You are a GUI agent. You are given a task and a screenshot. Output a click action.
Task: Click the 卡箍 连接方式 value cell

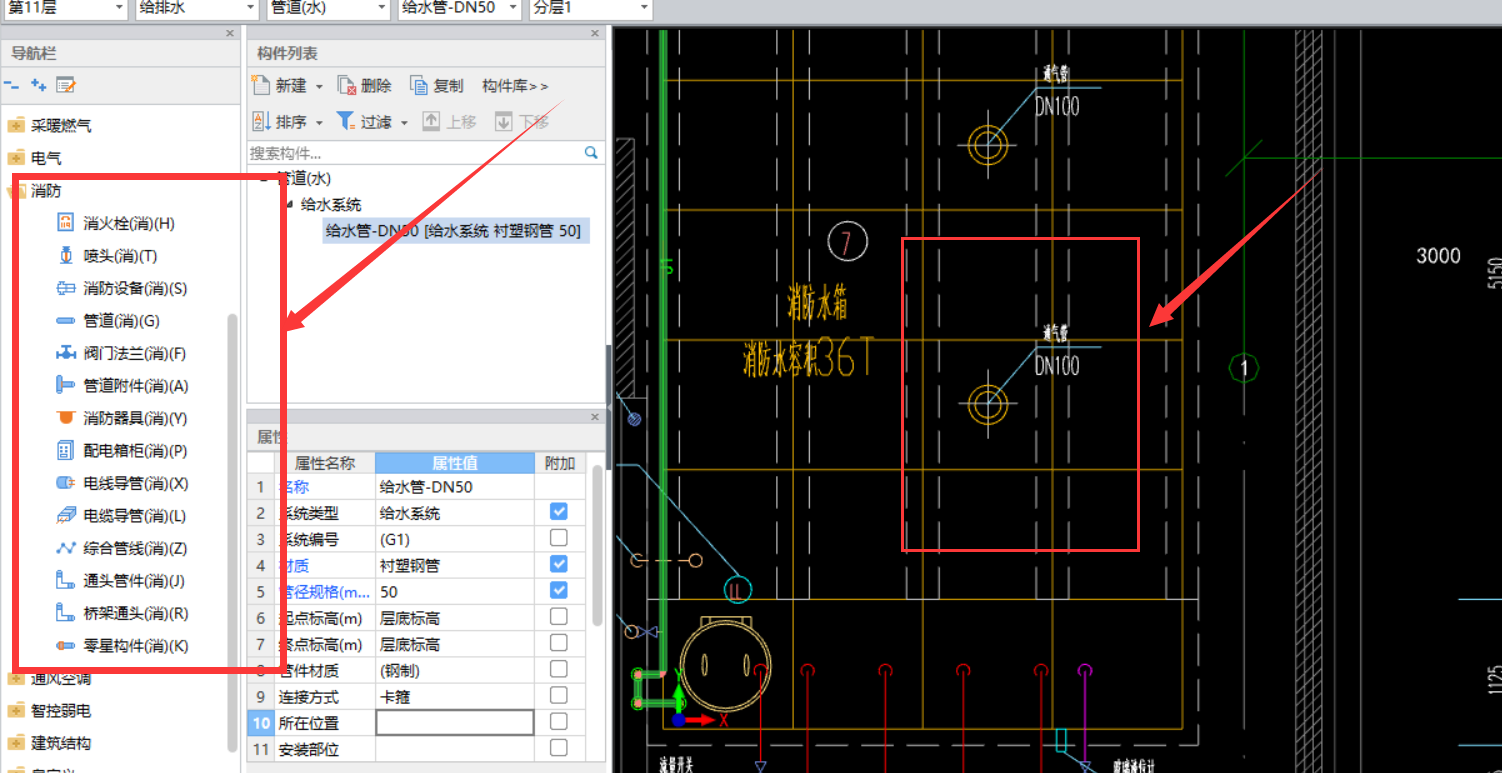coord(455,696)
